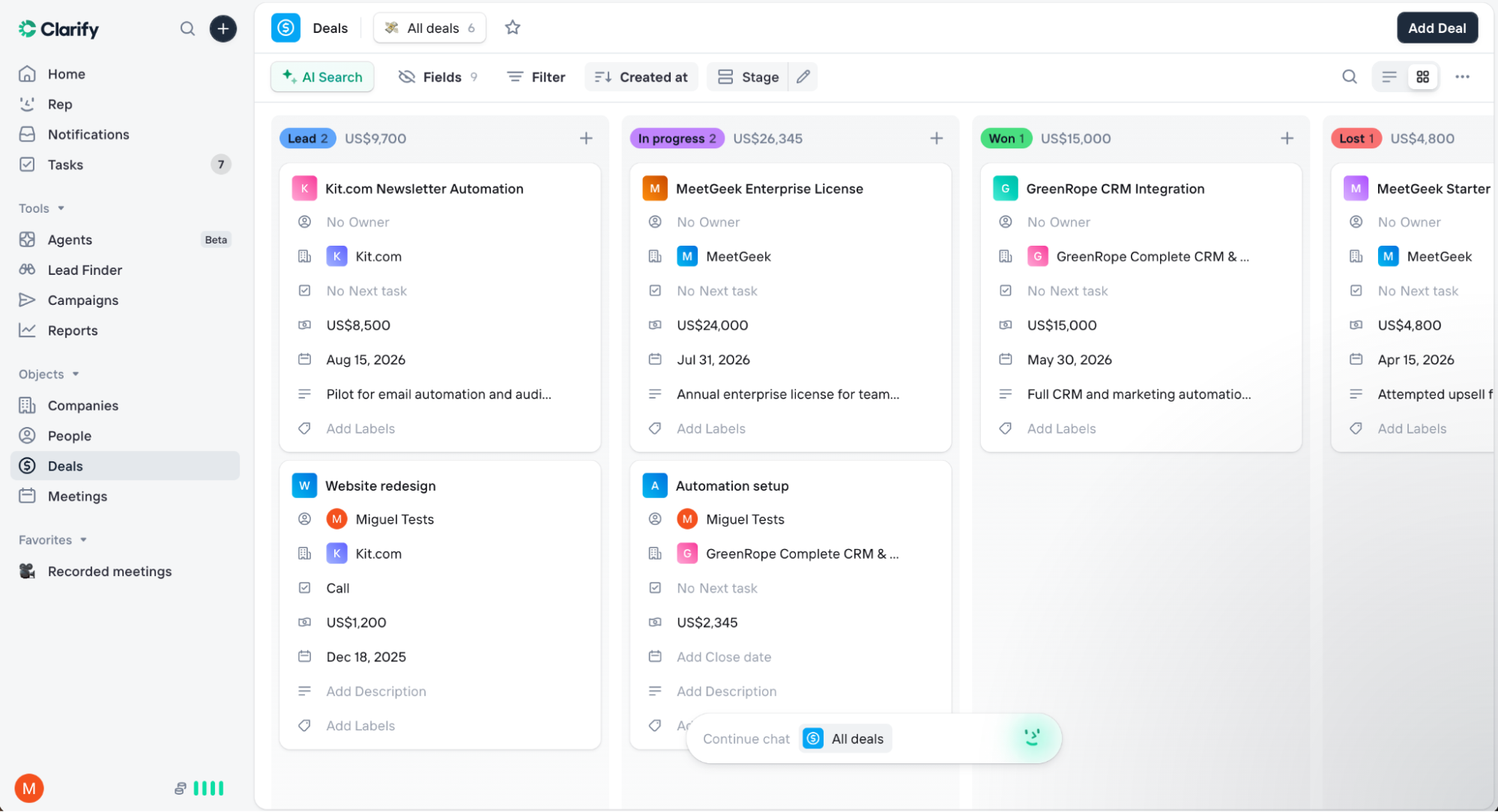
Task: Add description to Website redesign deal
Action: coord(376,691)
